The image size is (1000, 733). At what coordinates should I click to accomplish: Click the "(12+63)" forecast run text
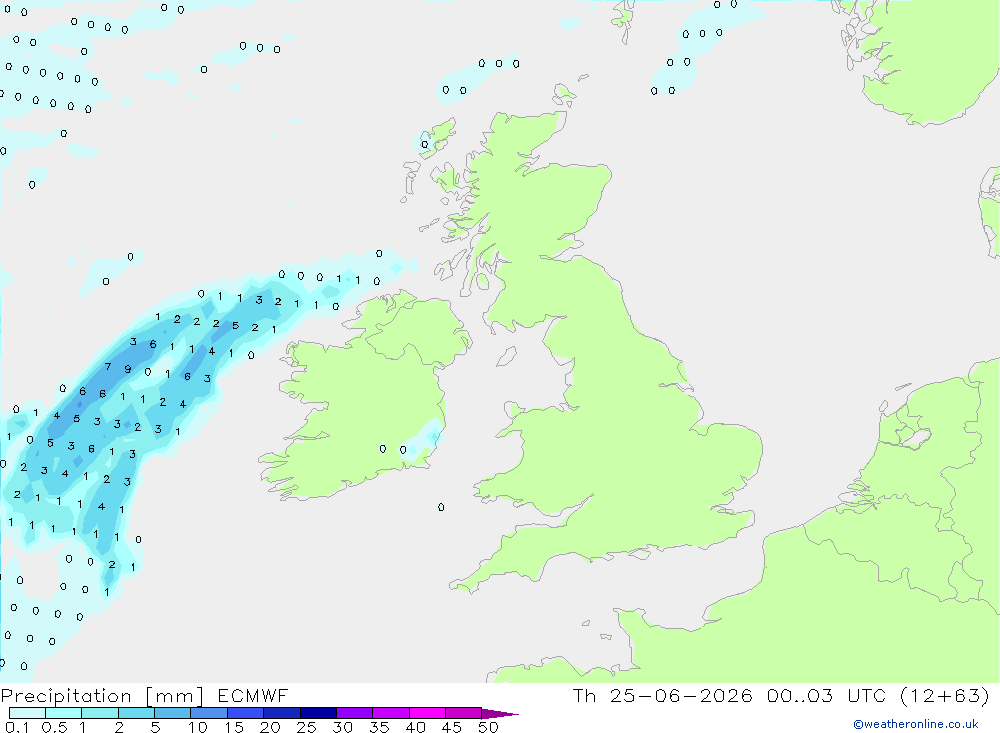pos(945,695)
